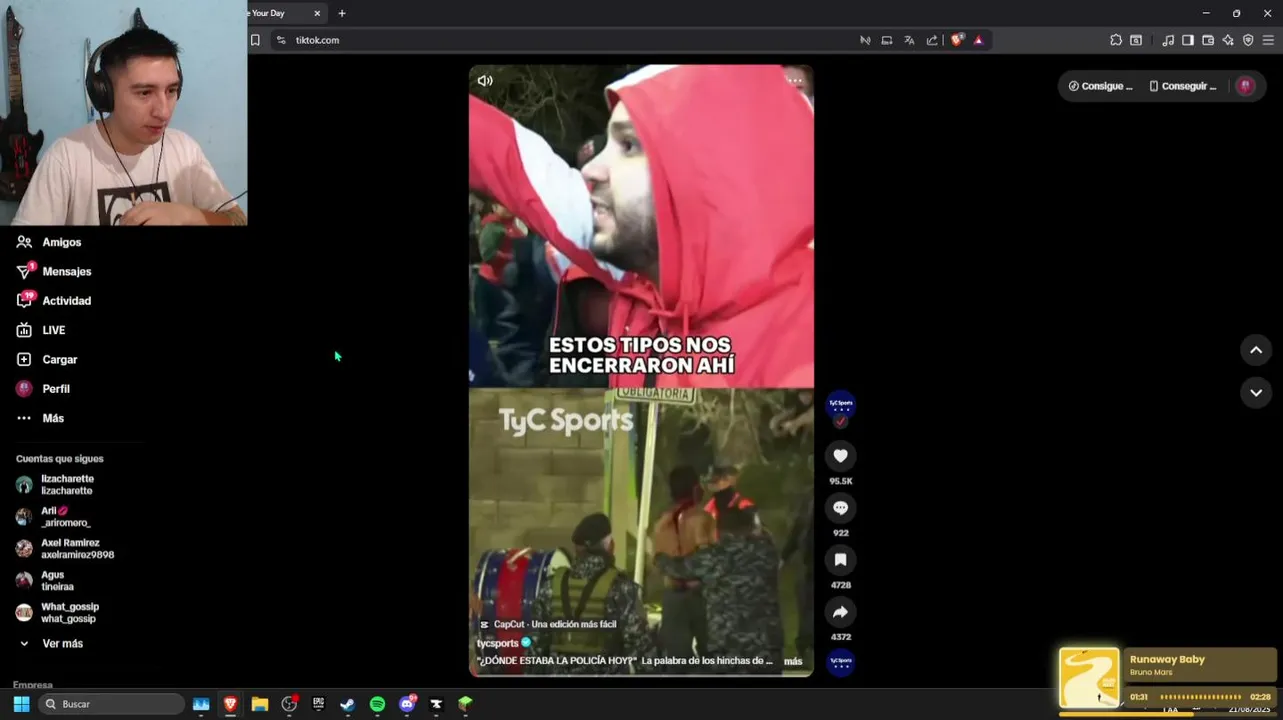Share the video with arrow icon
This screenshot has height=720, width=1283.
[841, 612]
